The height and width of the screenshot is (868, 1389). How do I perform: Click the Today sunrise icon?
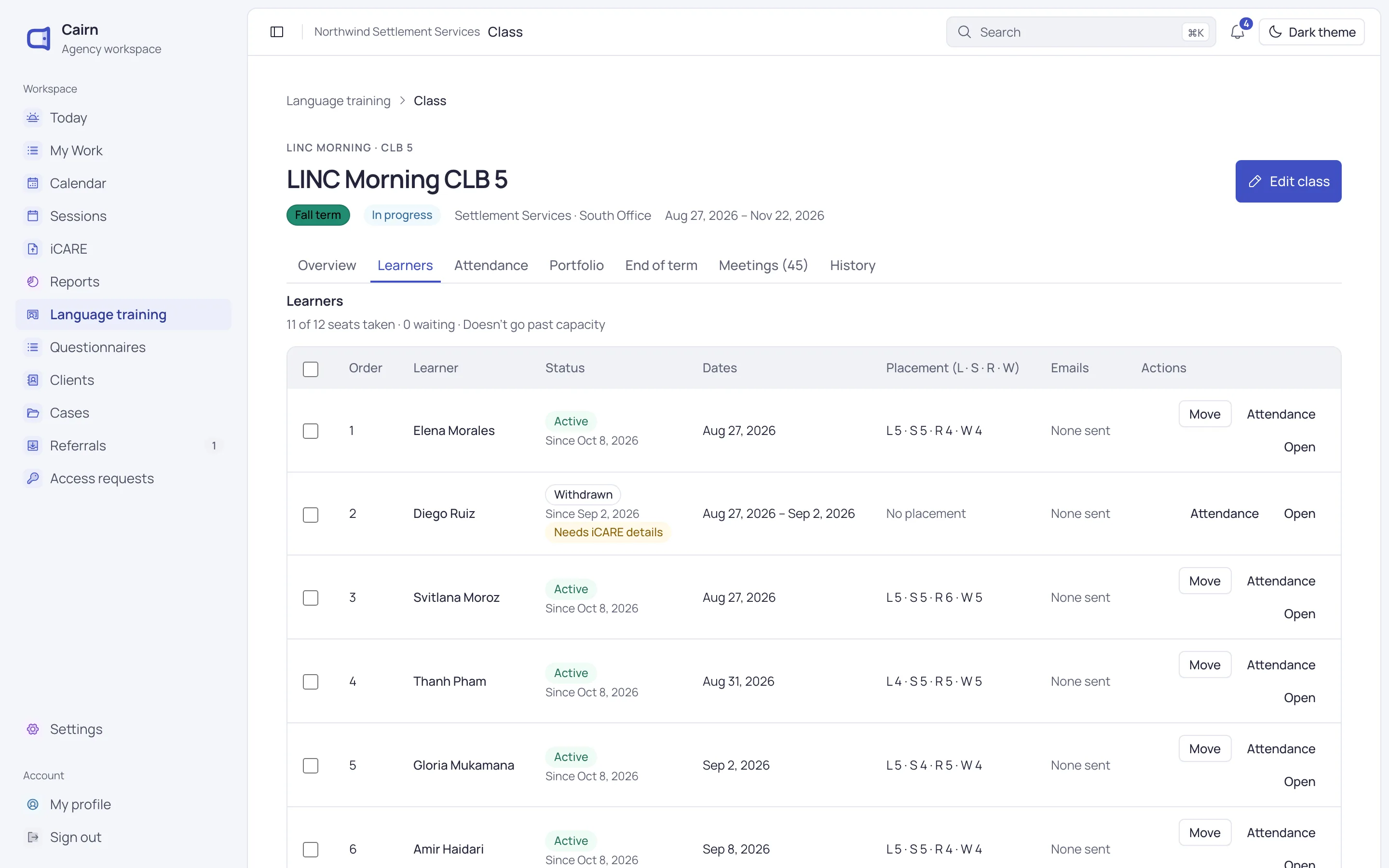(33, 118)
